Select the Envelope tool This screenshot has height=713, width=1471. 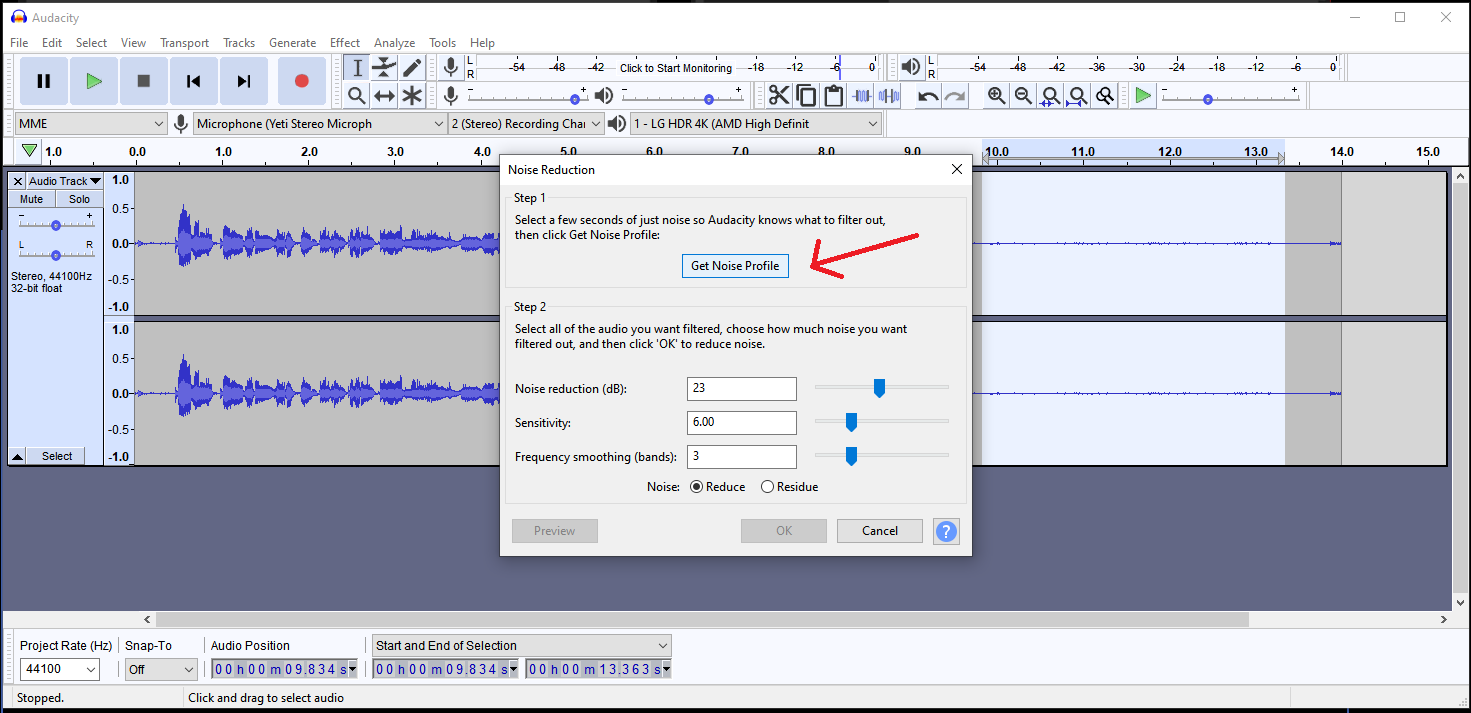(x=384, y=67)
